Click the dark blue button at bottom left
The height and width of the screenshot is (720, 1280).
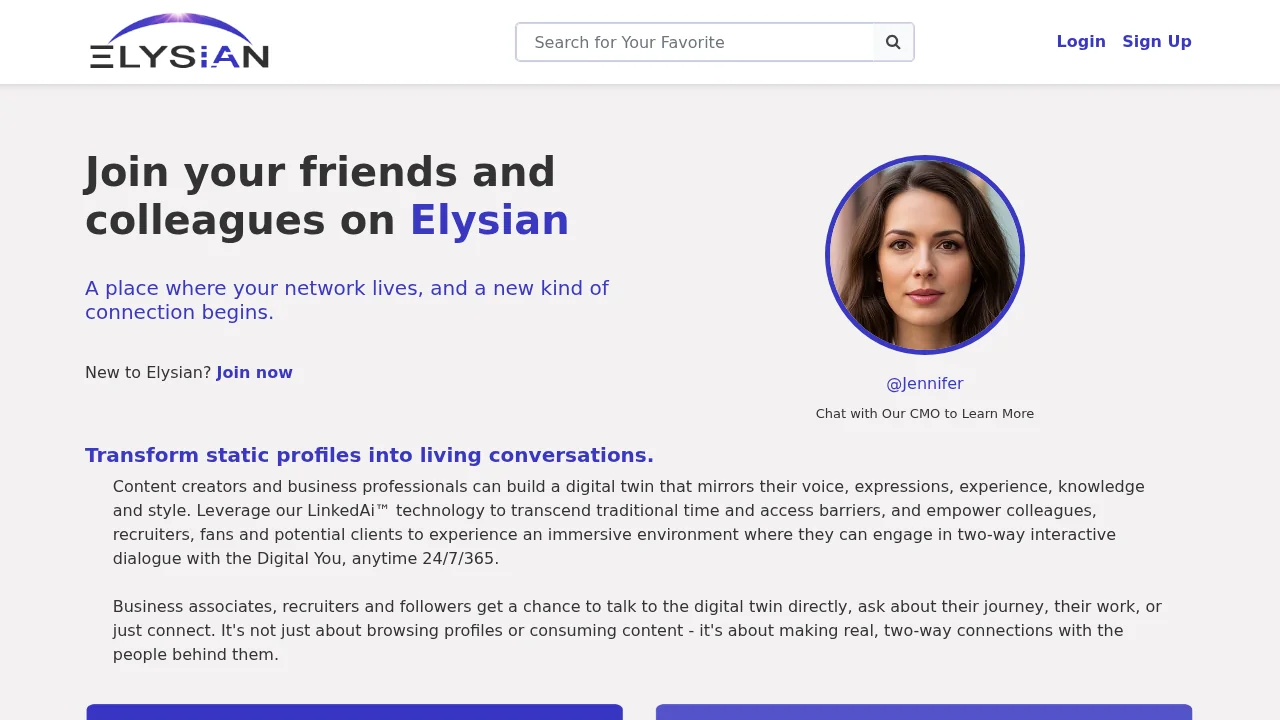pyautogui.click(x=354, y=714)
